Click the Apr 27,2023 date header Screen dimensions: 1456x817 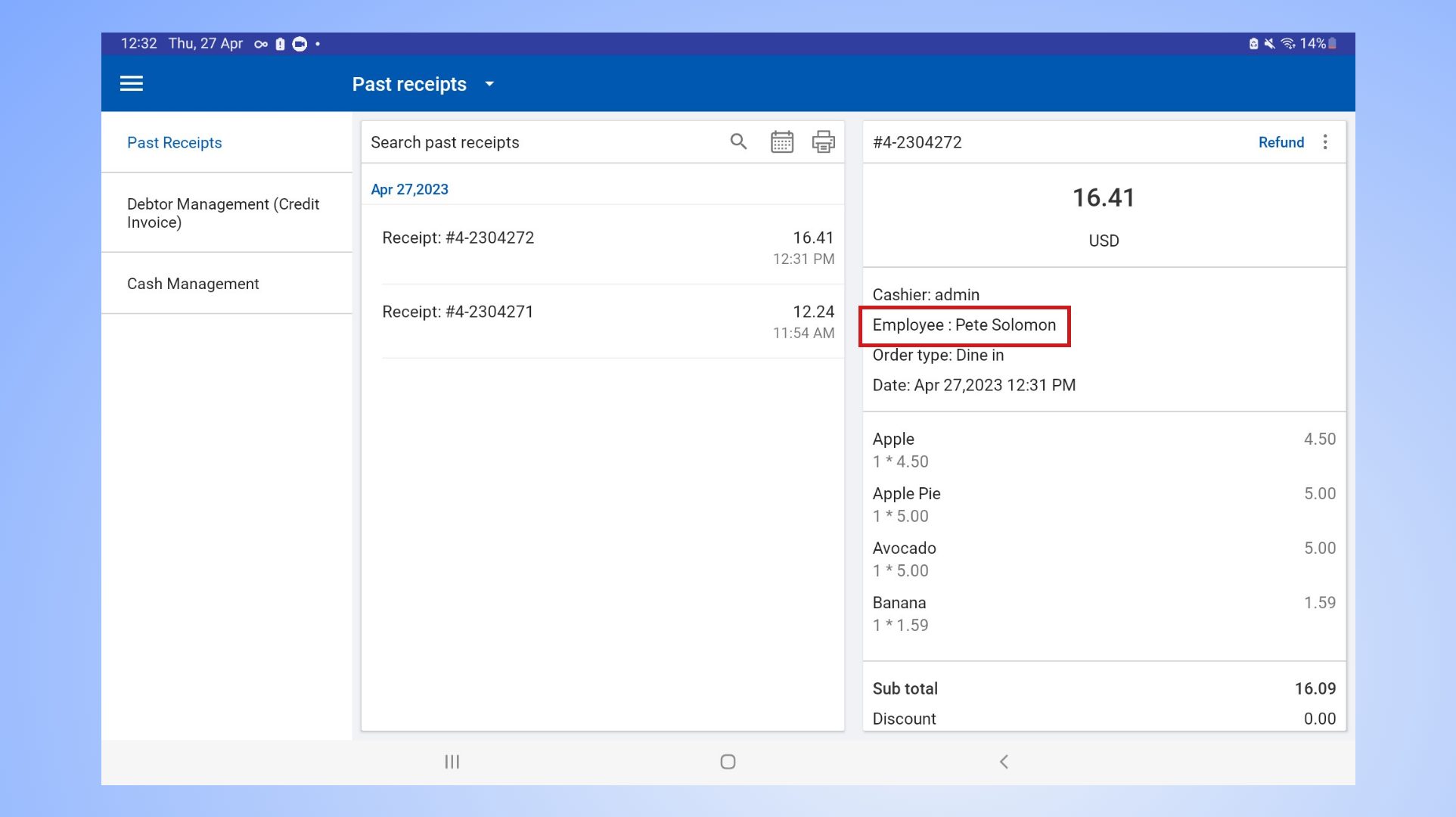pos(409,190)
